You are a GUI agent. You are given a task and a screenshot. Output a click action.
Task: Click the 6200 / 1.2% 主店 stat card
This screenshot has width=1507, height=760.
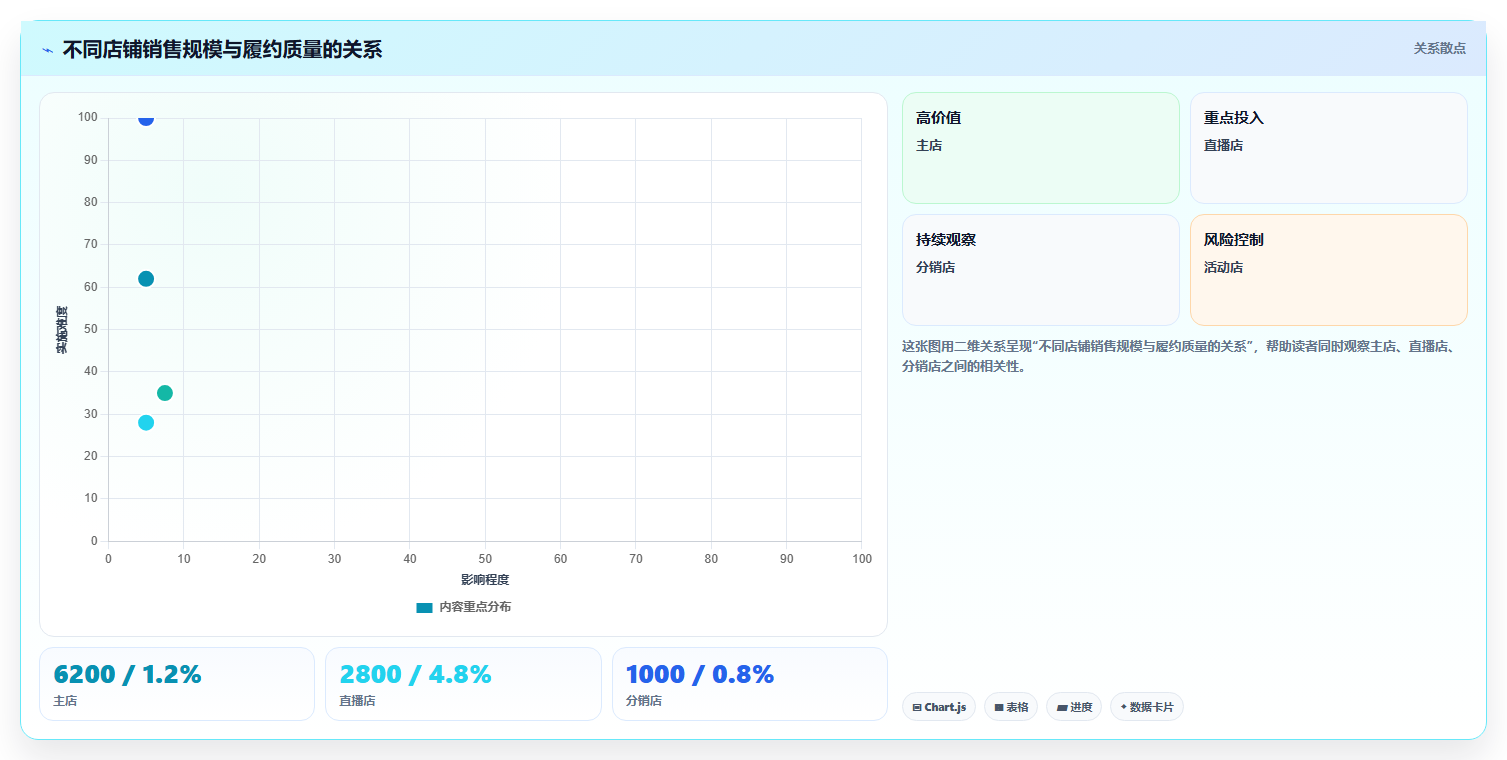coord(177,684)
